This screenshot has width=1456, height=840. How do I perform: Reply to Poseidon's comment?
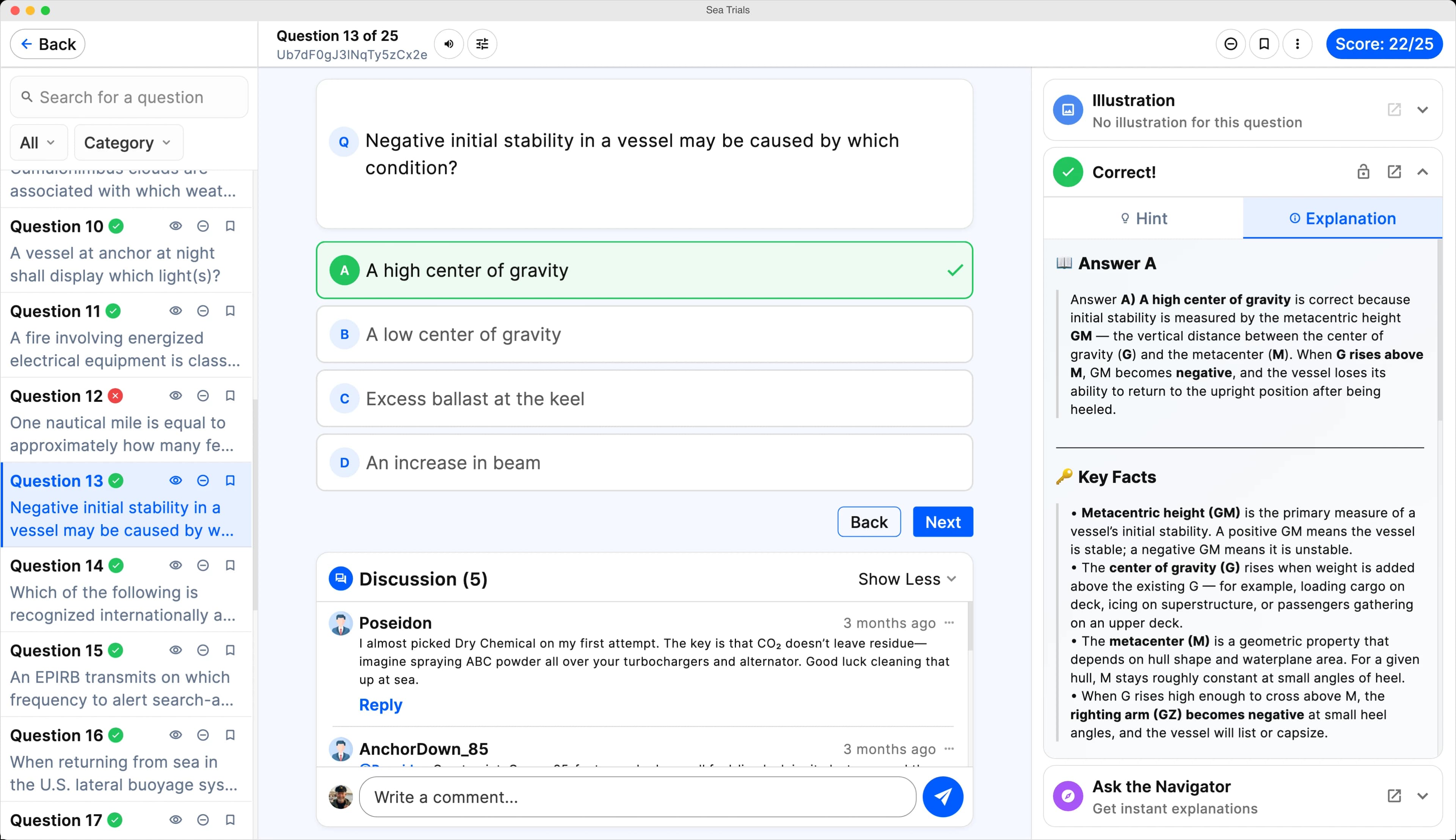(x=380, y=704)
